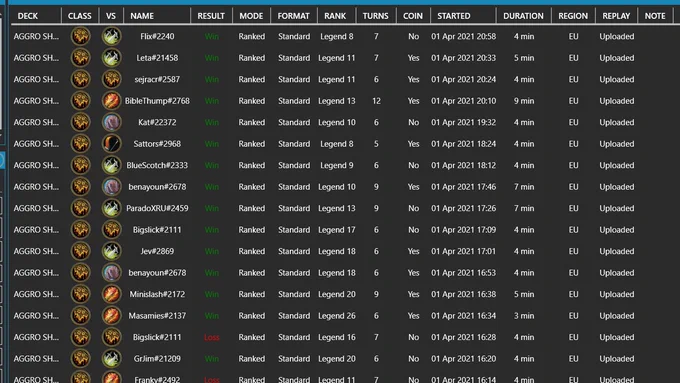This screenshot has width=680, height=383.
Task: Sort by RANK column header
Action: pyautogui.click(x=335, y=16)
